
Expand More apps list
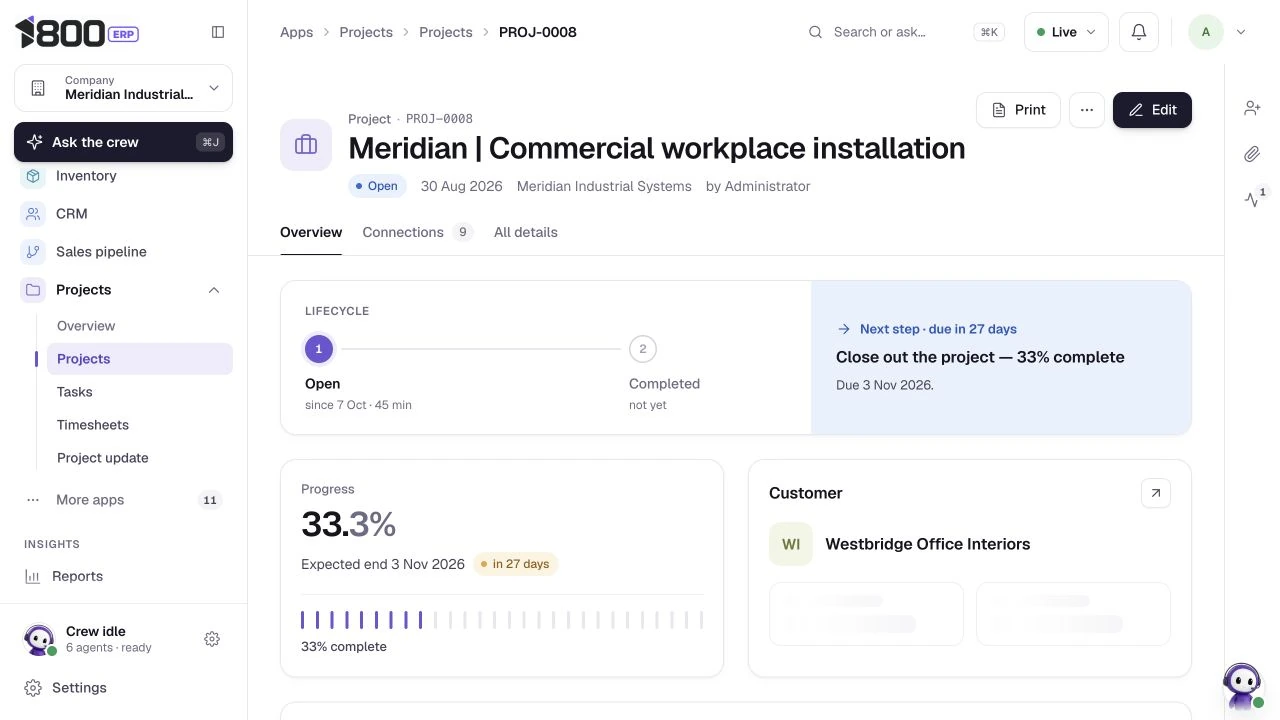tap(123, 500)
